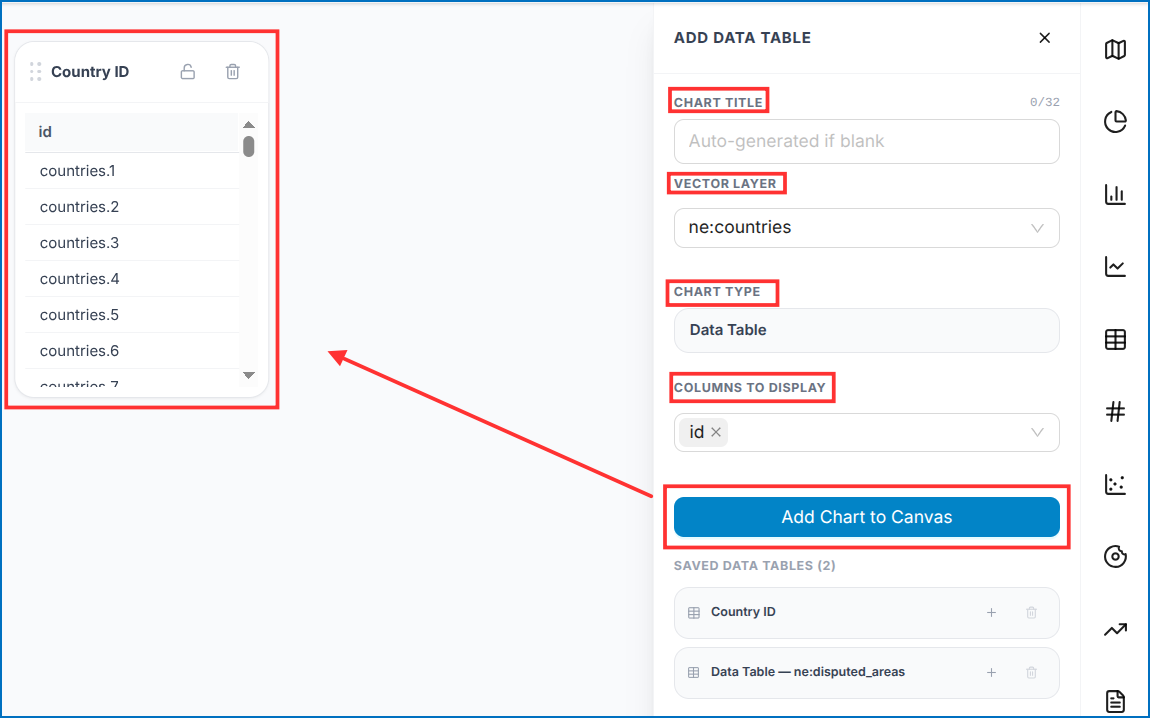Select the saved Country ID entry

coord(866,612)
